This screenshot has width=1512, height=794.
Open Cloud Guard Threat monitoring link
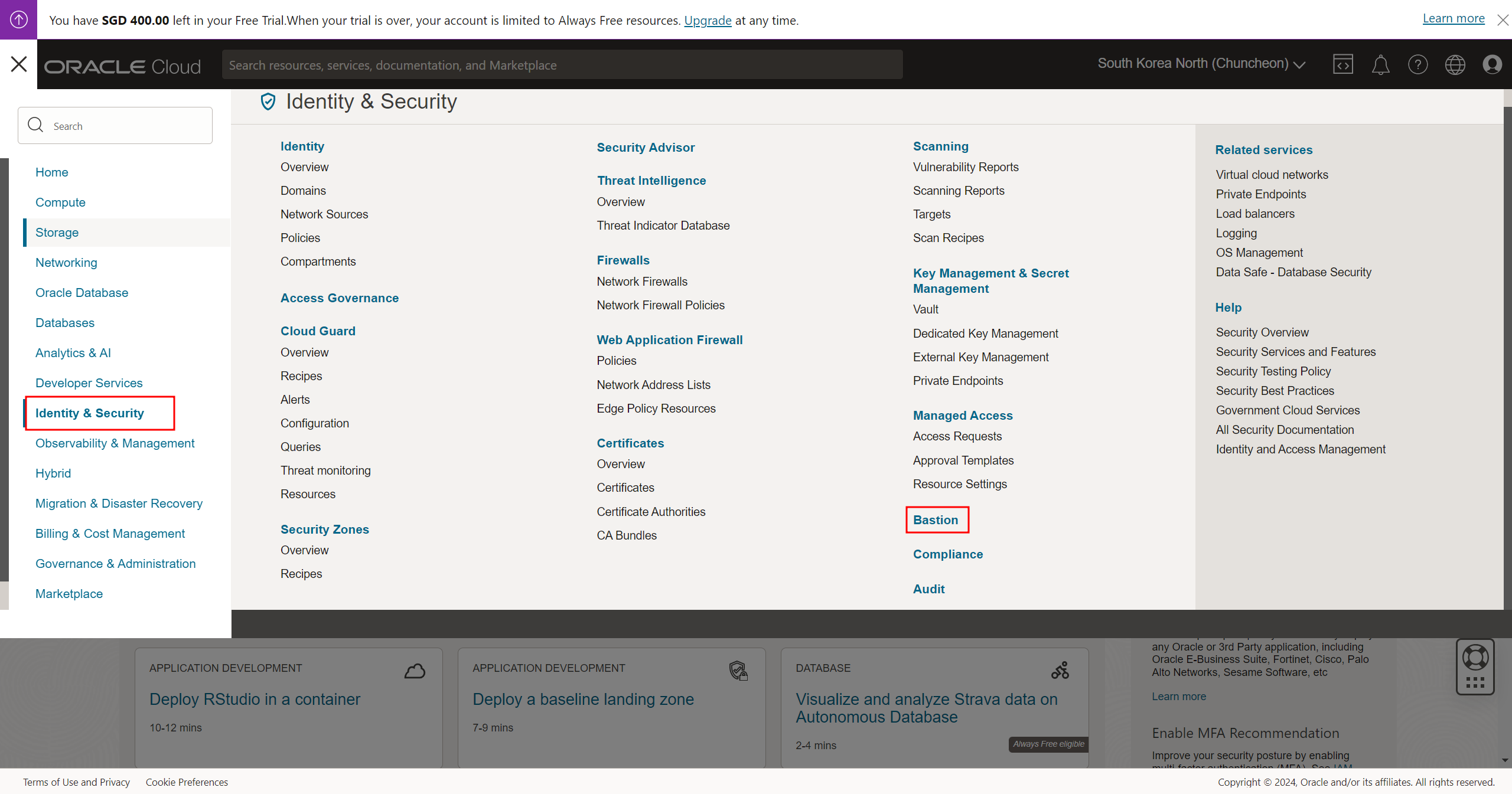(x=325, y=470)
